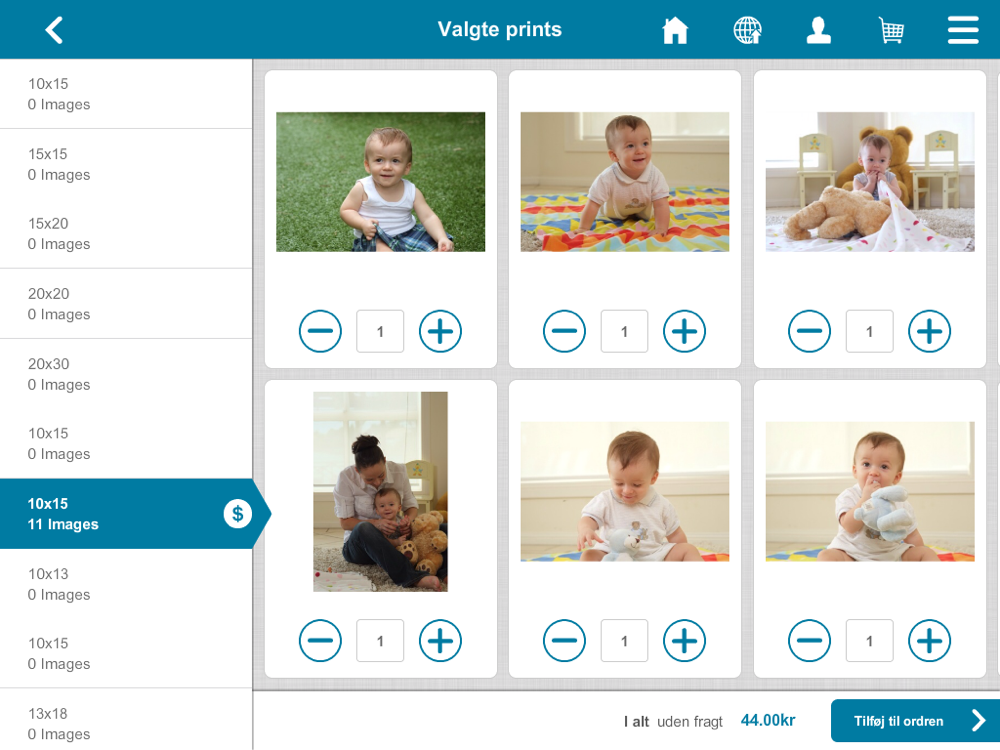Increase quantity for teddy bear photo
Image resolution: width=1000 pixels, height=750 pixels.
click(929, 331)
